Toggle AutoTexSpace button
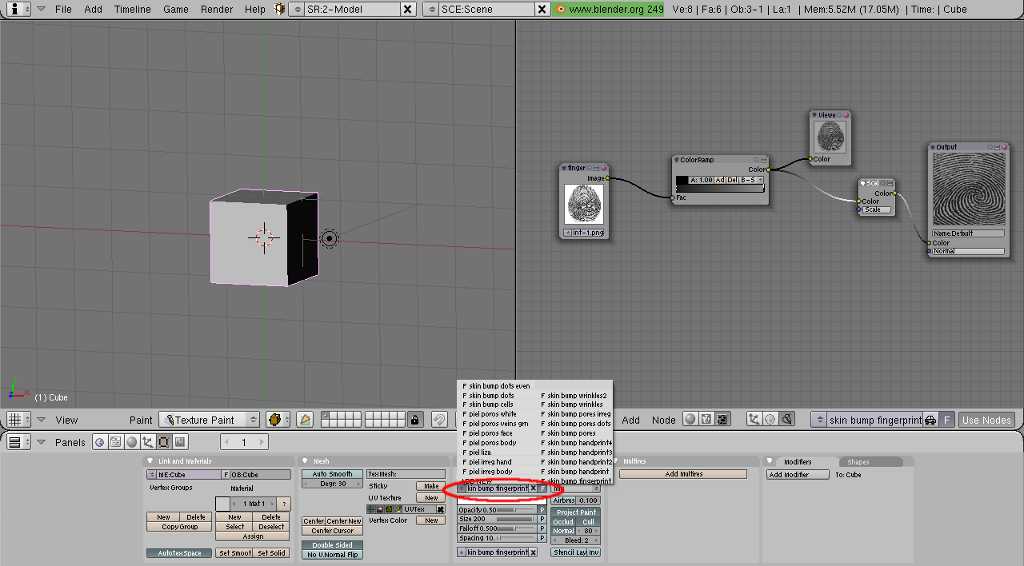The height and width of the screenshot is (566, 1024). [x=180, y=553]
